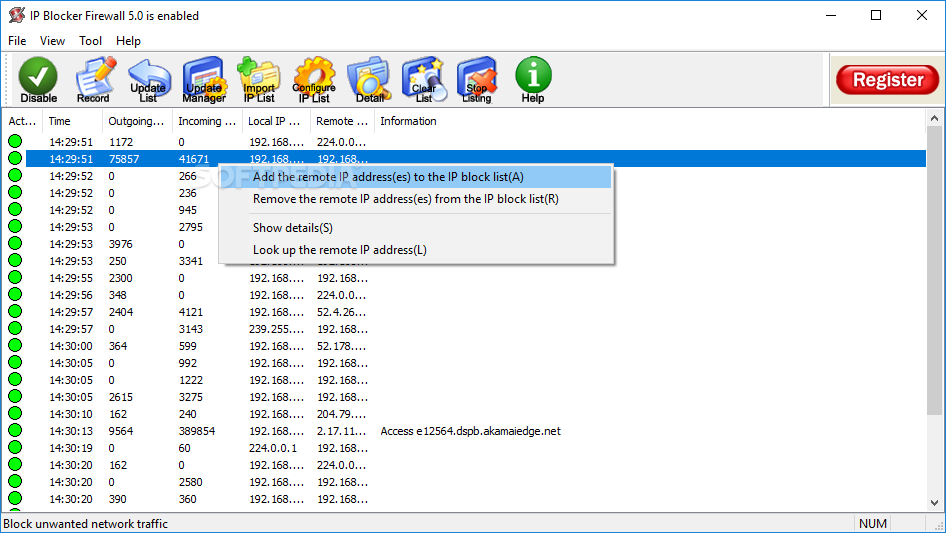Viewport: 946px width, 533px height.
Task: Select the incoming value '2580' cell
Action: [191, 482]
